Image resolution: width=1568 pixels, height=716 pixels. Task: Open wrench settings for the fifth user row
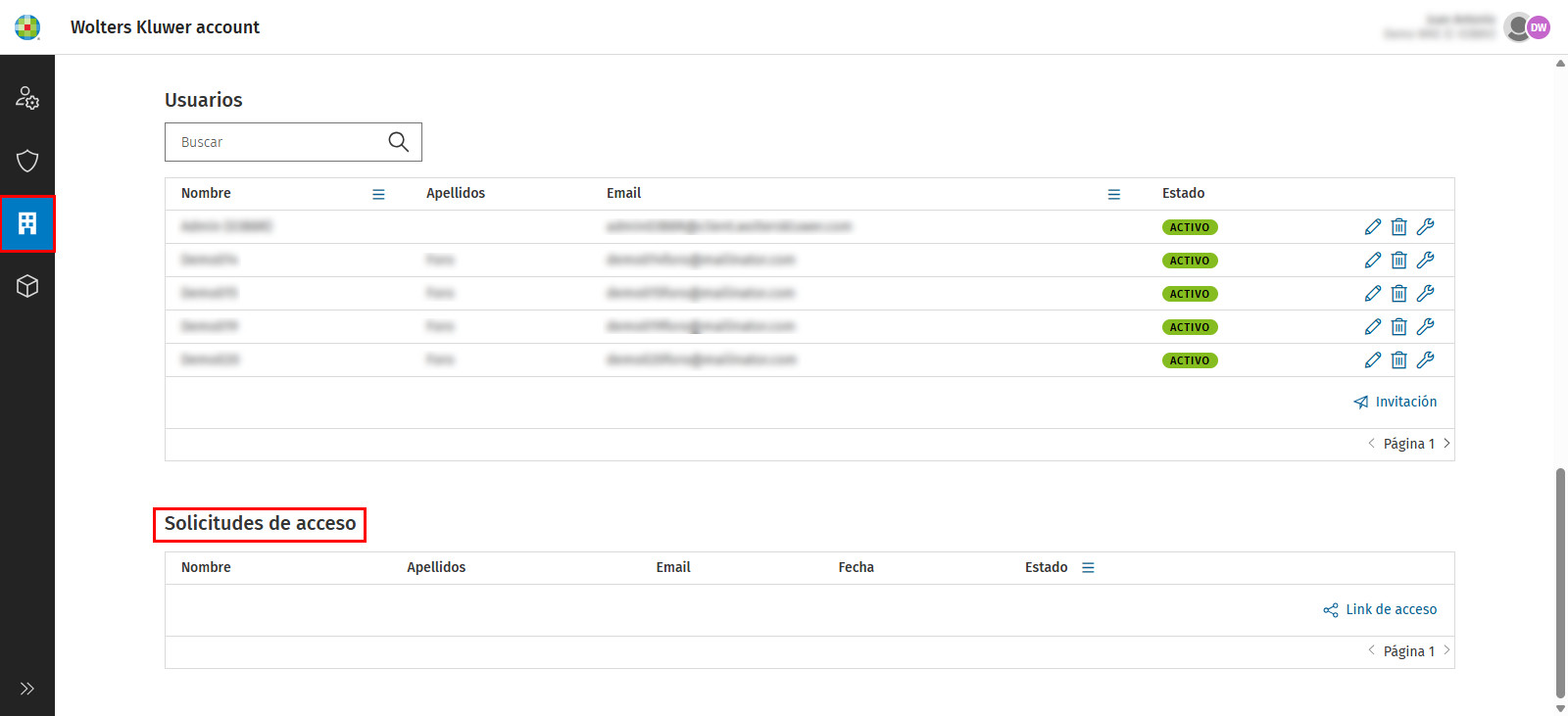click(x=1426, y=360)
